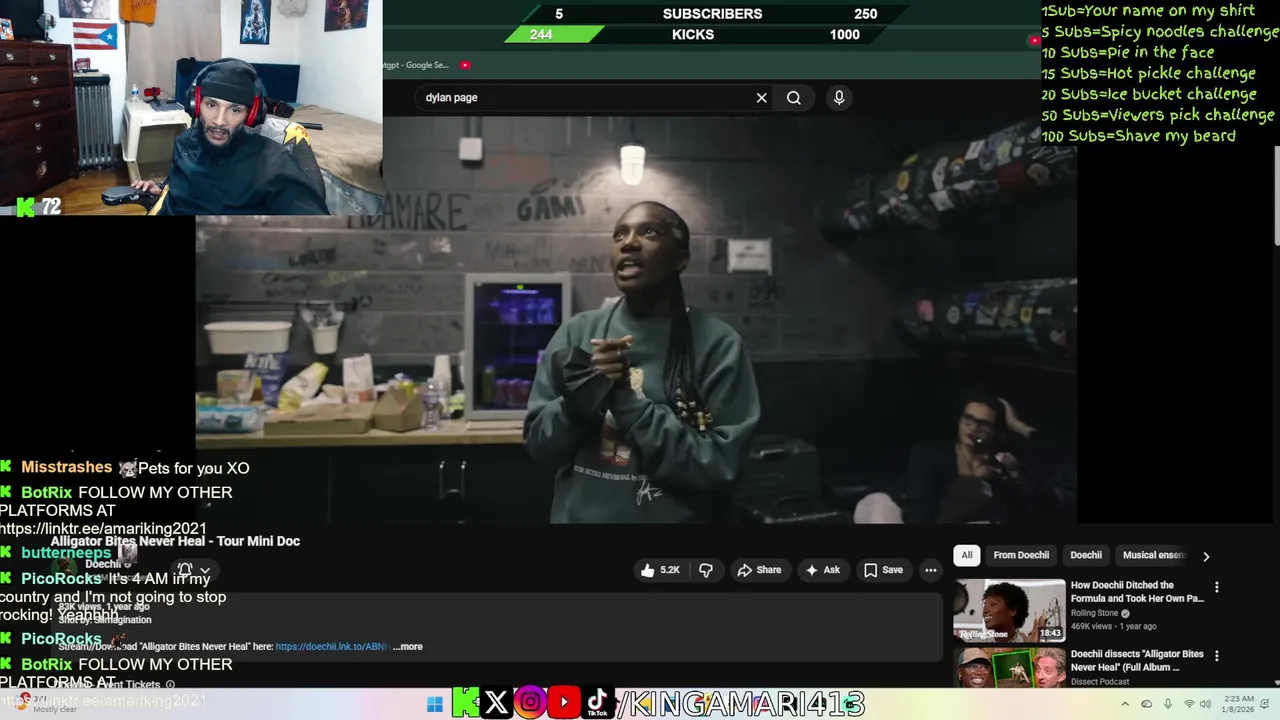Click the 'Doechii dissects Alligator Bites' title

click(1137, 660)
